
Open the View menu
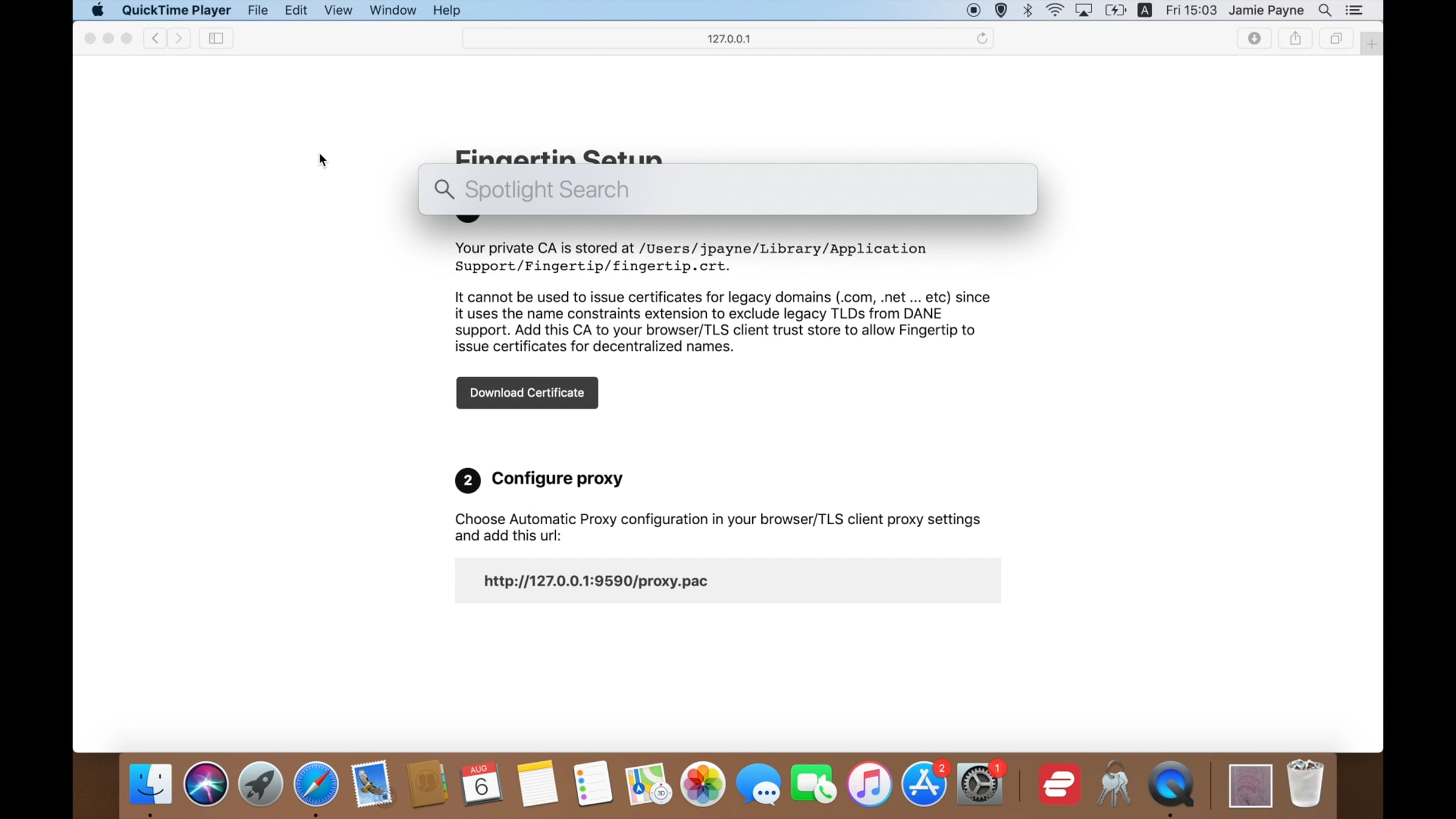coord(338,10)
